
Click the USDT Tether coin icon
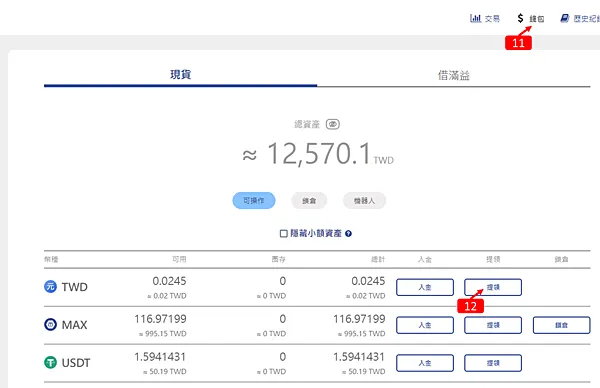coord(51,362)
